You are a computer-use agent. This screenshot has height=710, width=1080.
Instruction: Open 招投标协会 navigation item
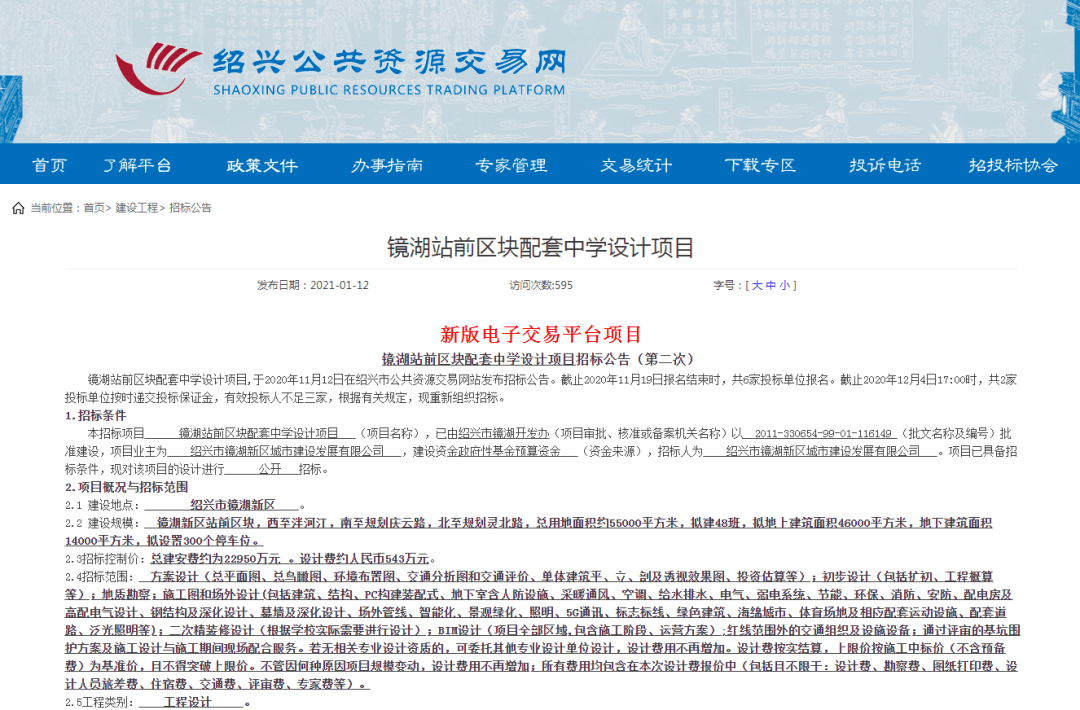[x=1013, y=165]
